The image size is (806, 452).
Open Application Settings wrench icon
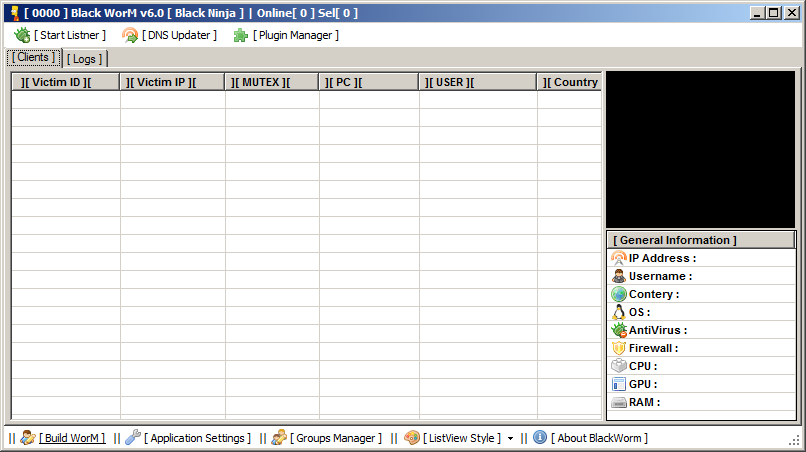tap(133, 438)
